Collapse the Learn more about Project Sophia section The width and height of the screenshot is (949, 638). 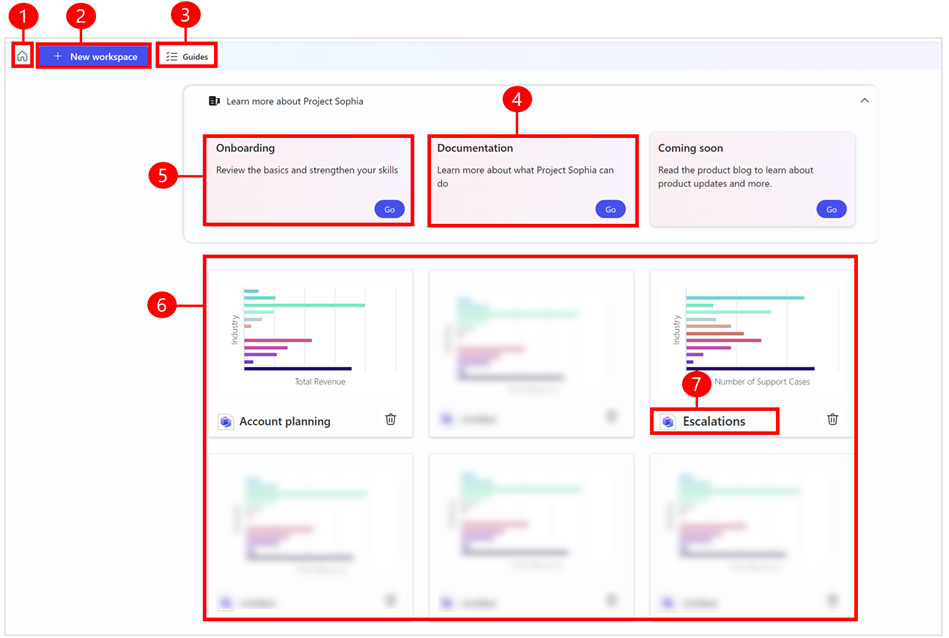pos(864,100)
